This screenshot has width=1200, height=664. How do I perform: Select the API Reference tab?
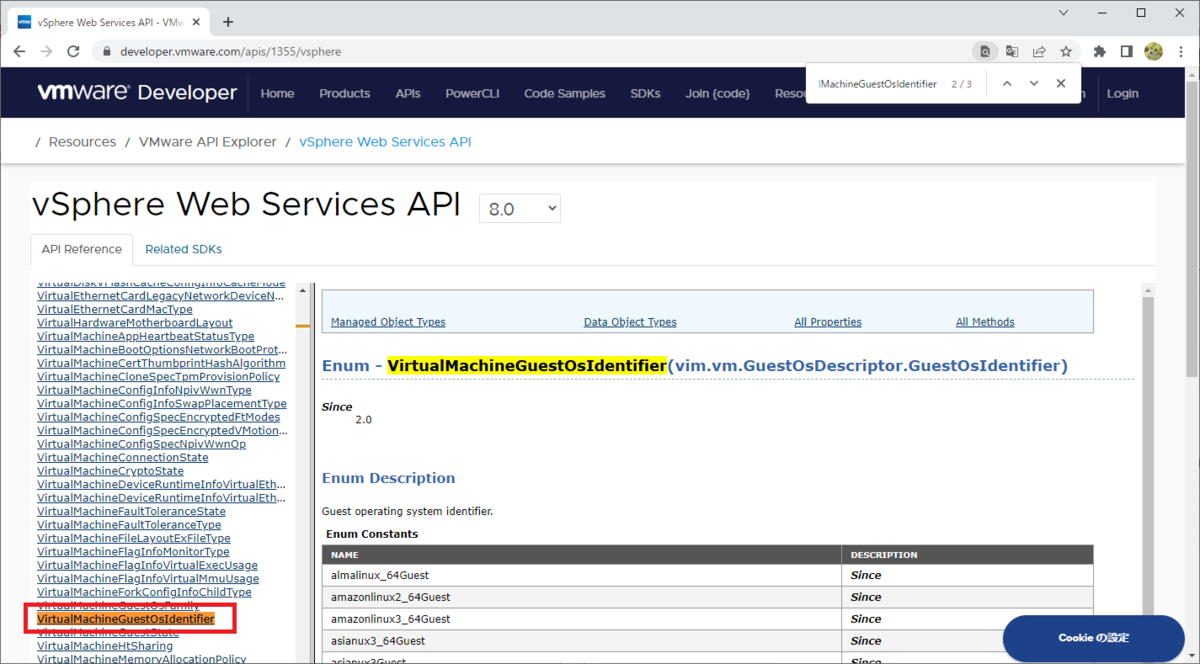pyautogui.click(x=81, y=249)
